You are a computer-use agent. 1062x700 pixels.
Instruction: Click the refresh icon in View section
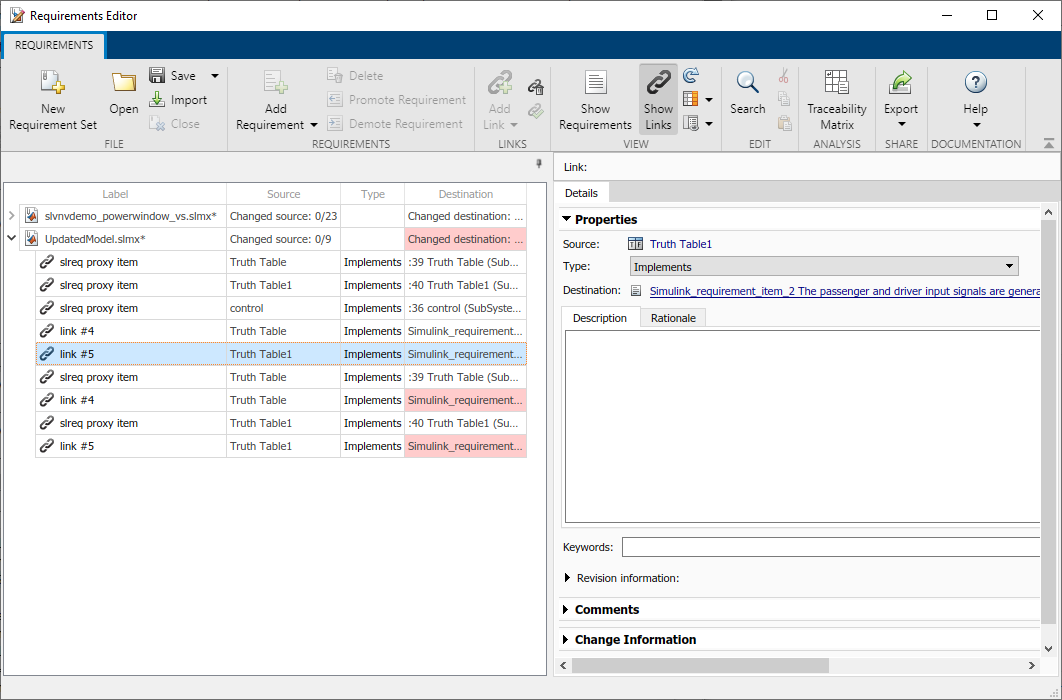[x=691, y=76]
